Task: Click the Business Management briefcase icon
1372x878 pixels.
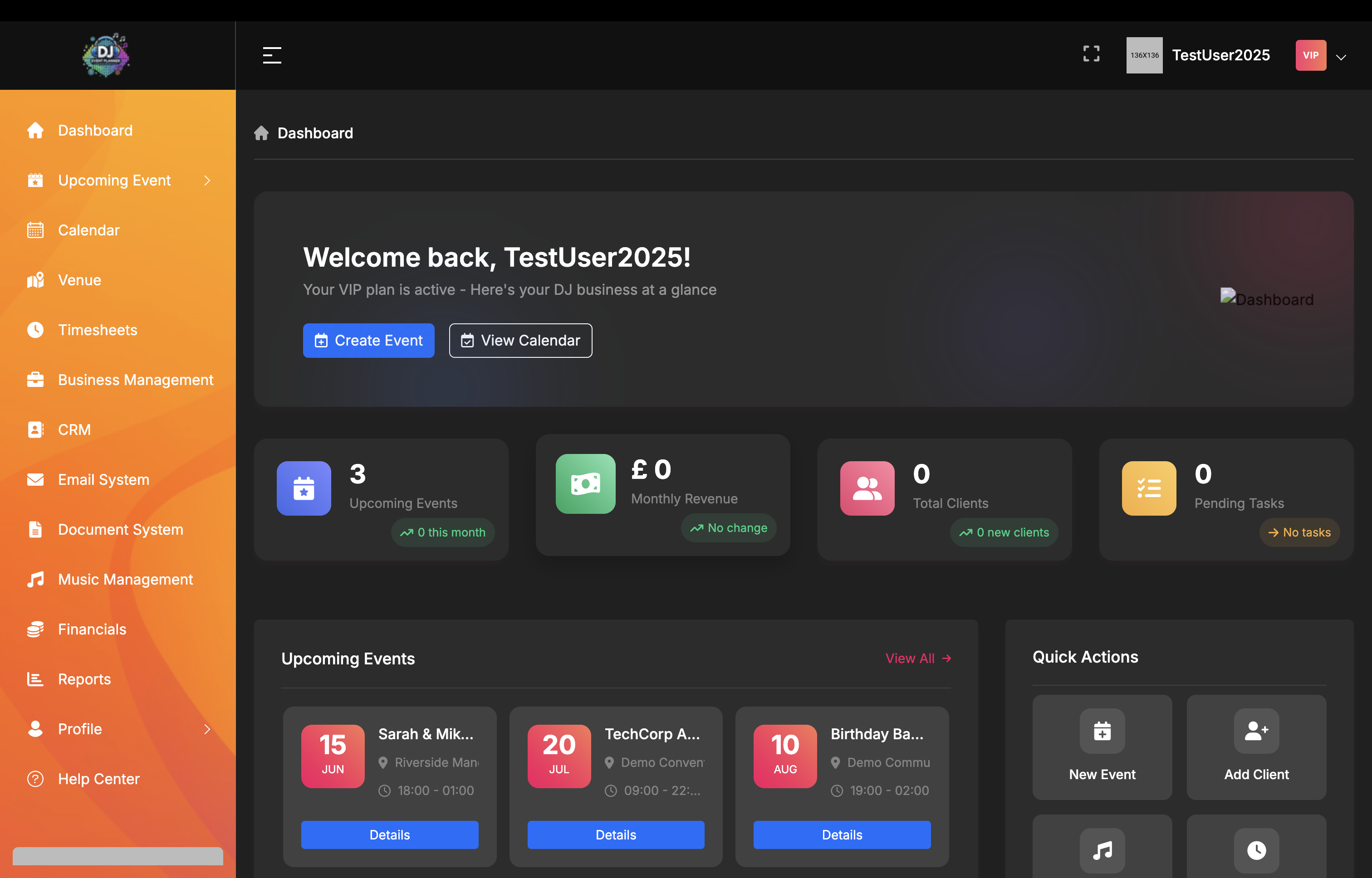Action: click(x=35, y=380)
